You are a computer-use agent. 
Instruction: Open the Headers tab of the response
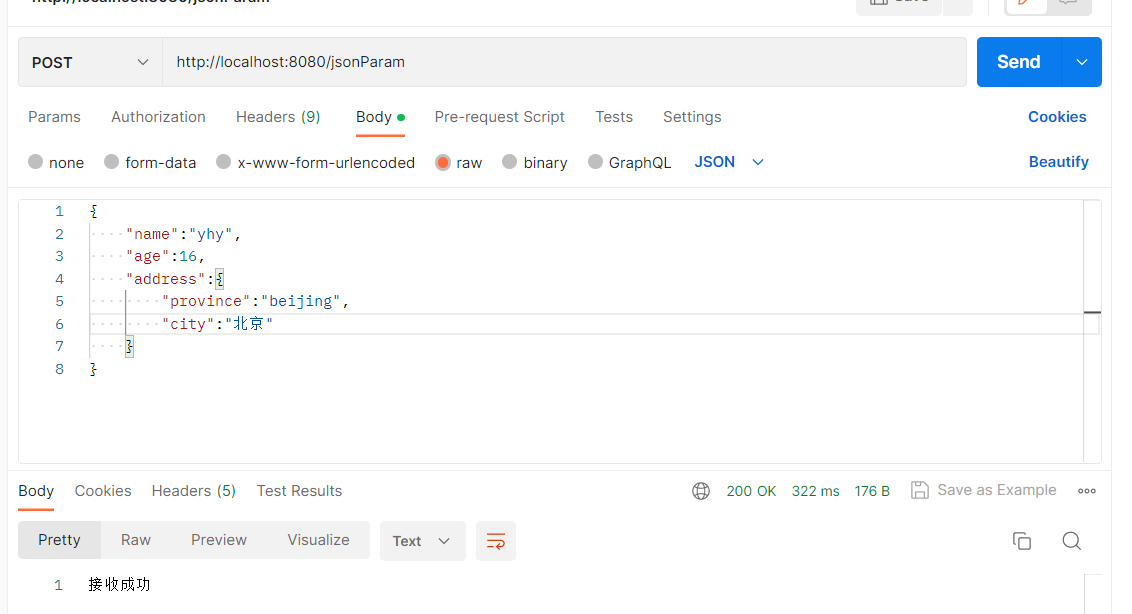193,490
